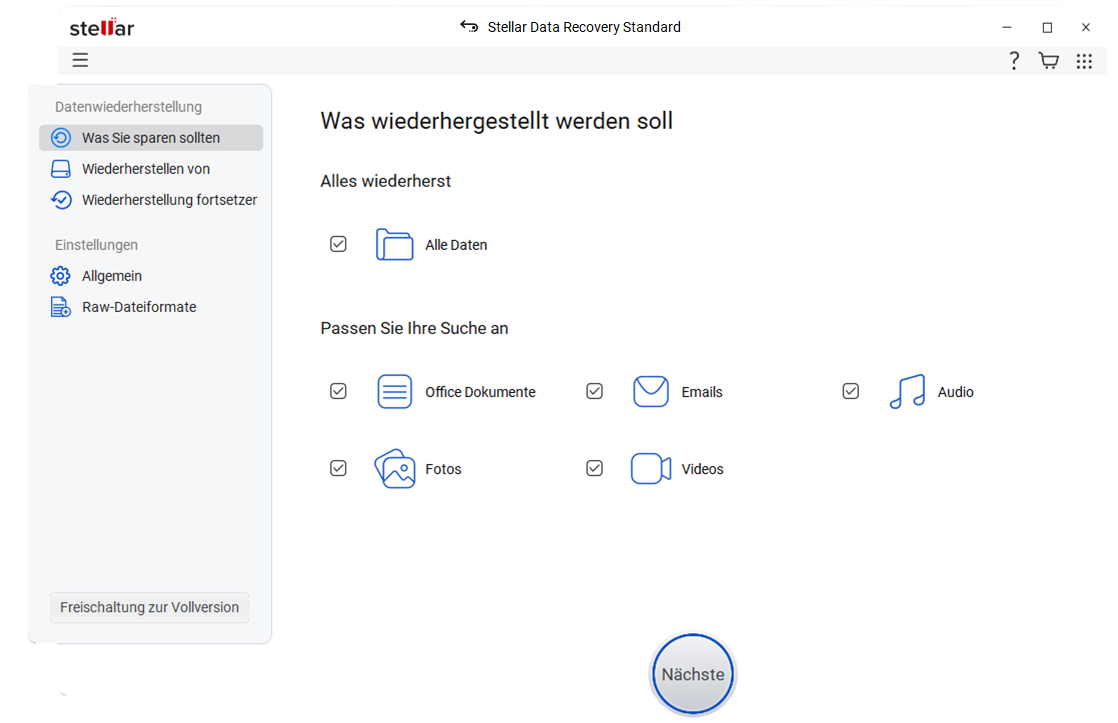Disable the Emails checkbox
The width and height of the screenshot is (1118, 723).
pyautogui.click(x=594, y=391)
